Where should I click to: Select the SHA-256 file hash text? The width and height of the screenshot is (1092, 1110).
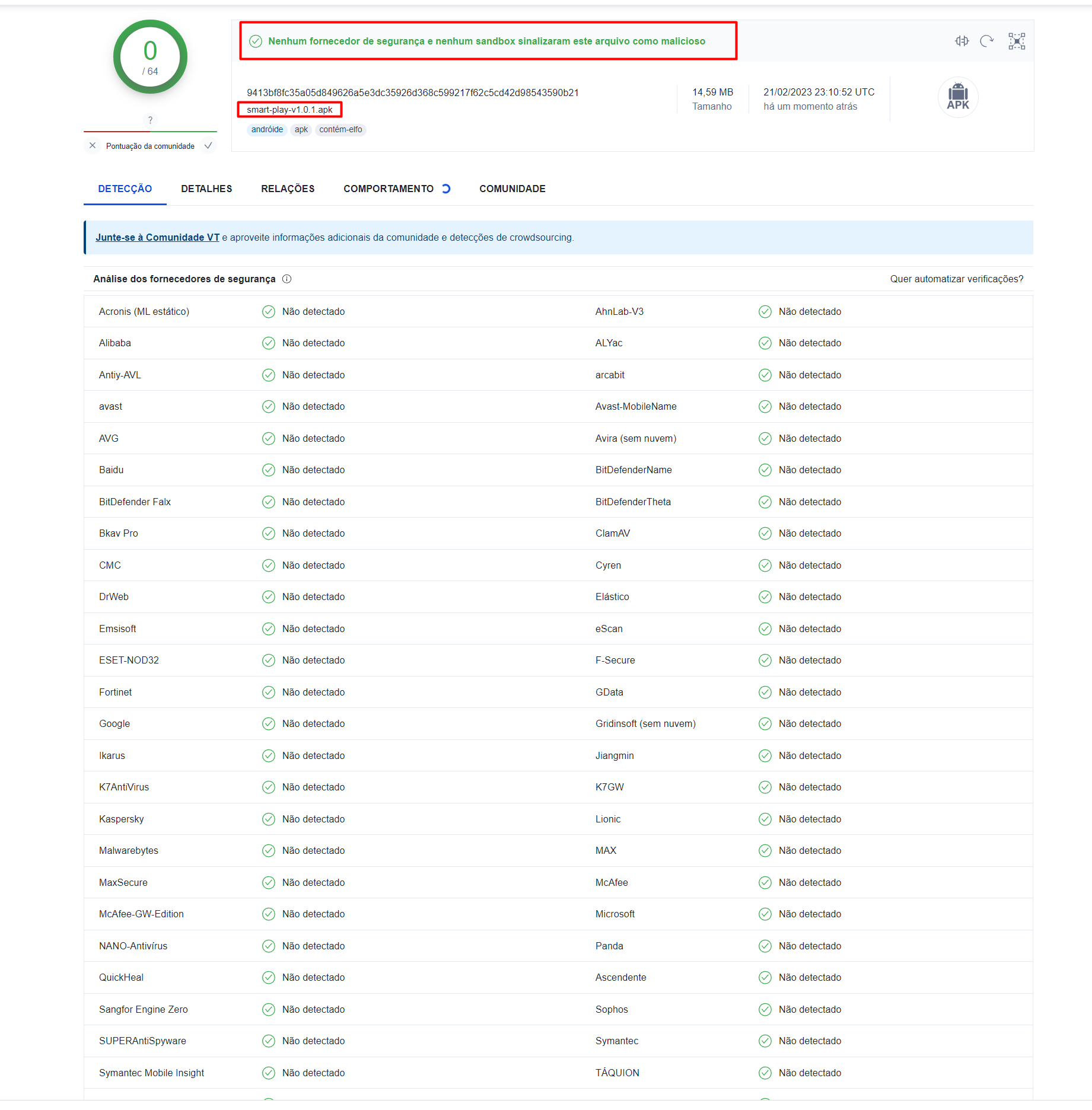tap(413, 92)
